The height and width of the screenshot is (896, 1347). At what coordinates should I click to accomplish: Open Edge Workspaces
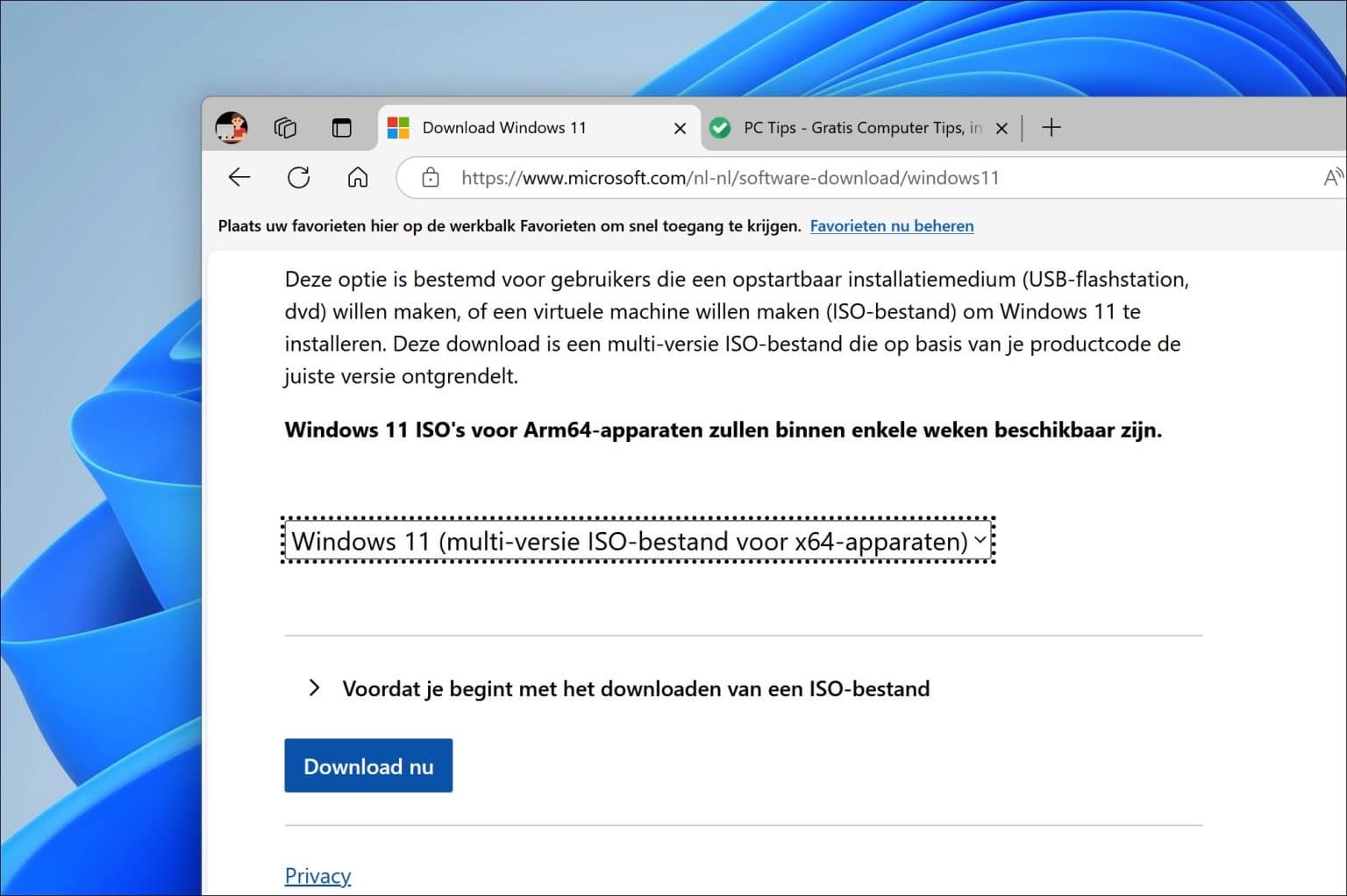(x=284, y=127)
